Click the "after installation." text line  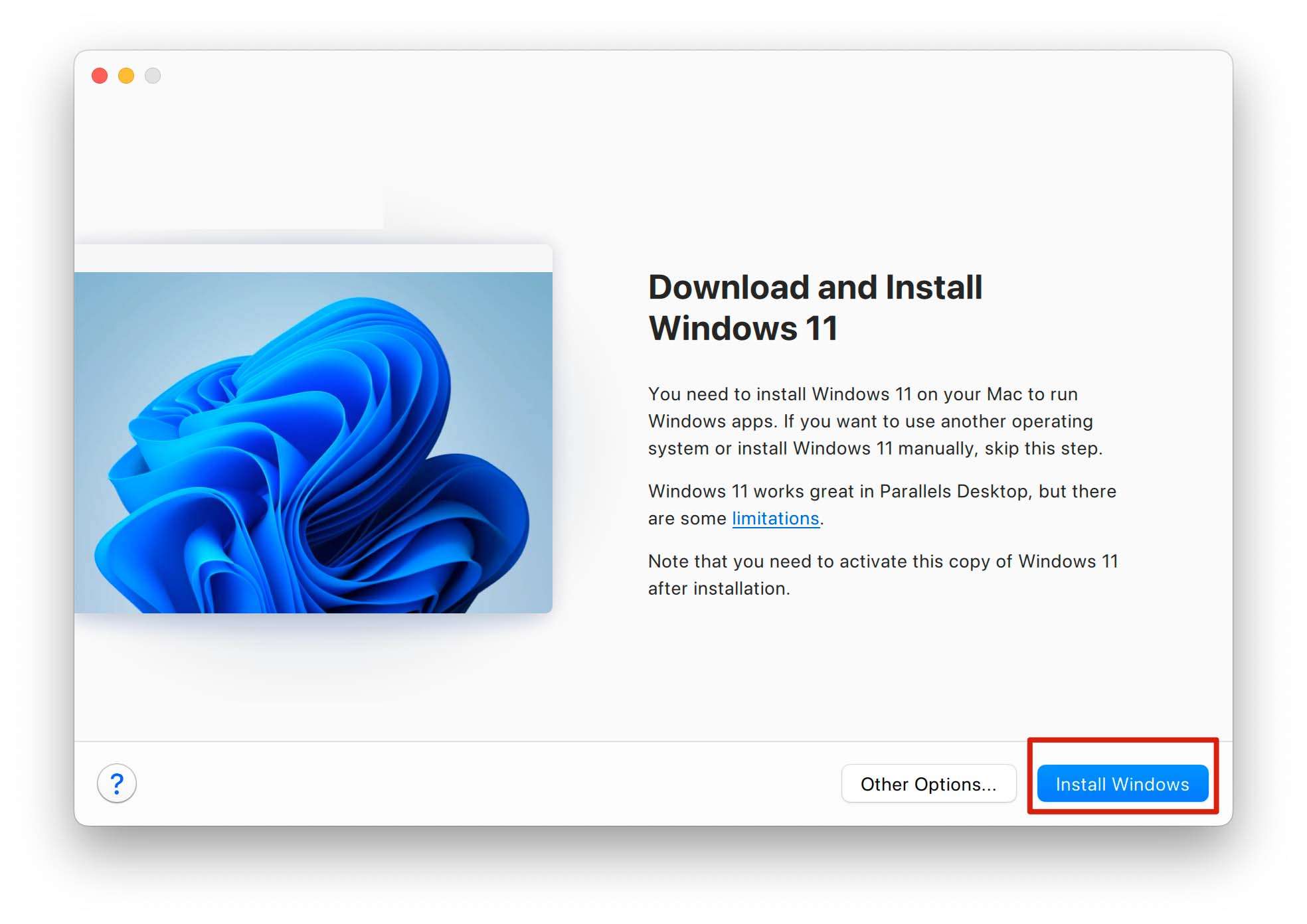(719, 589)
